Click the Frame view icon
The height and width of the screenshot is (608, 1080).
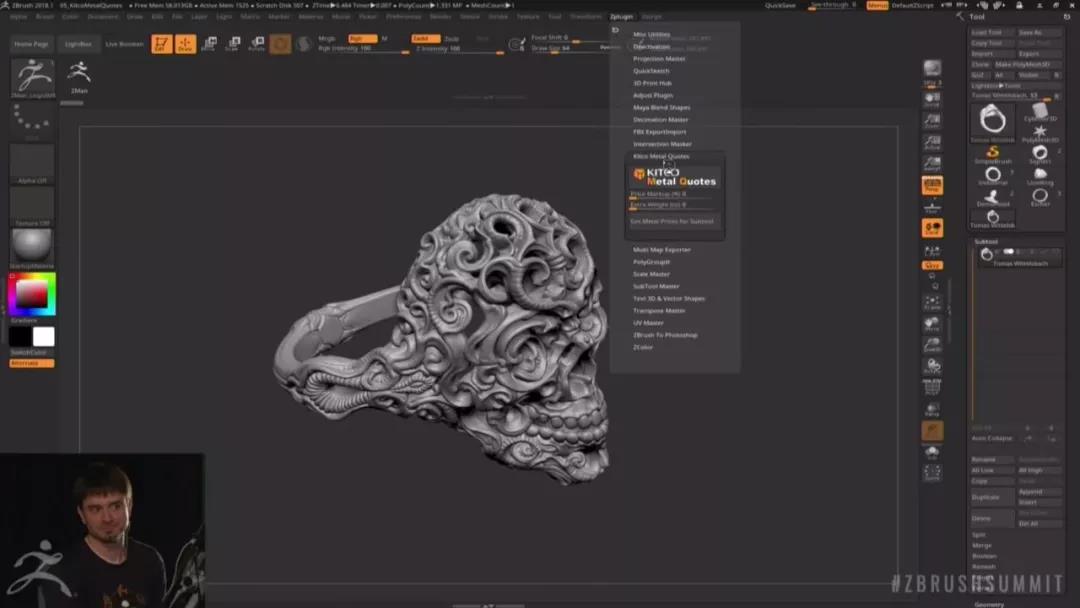click(x=932, y=302)
